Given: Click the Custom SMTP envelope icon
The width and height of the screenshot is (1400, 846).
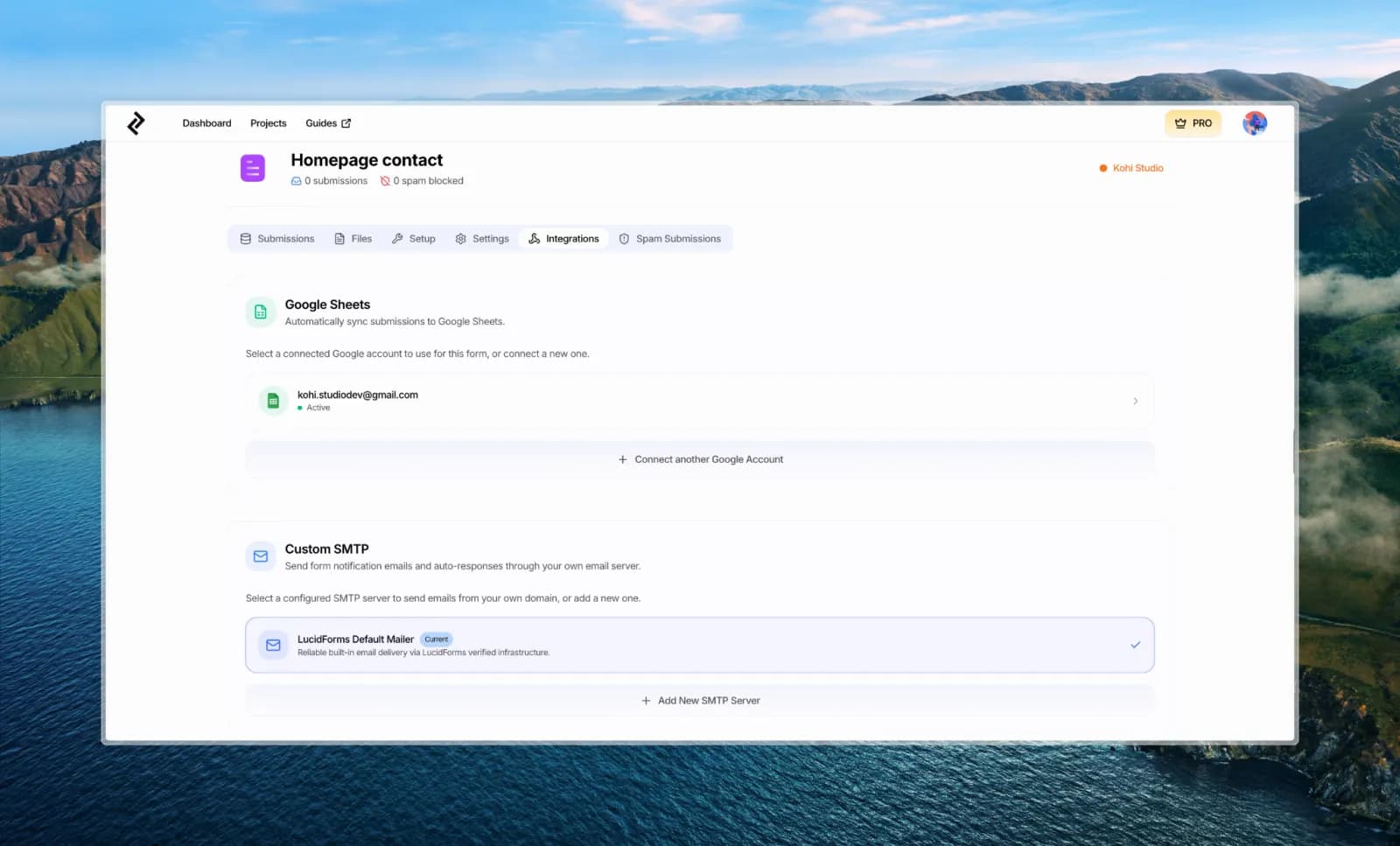Looking at the screenshot, I should 261,556.
